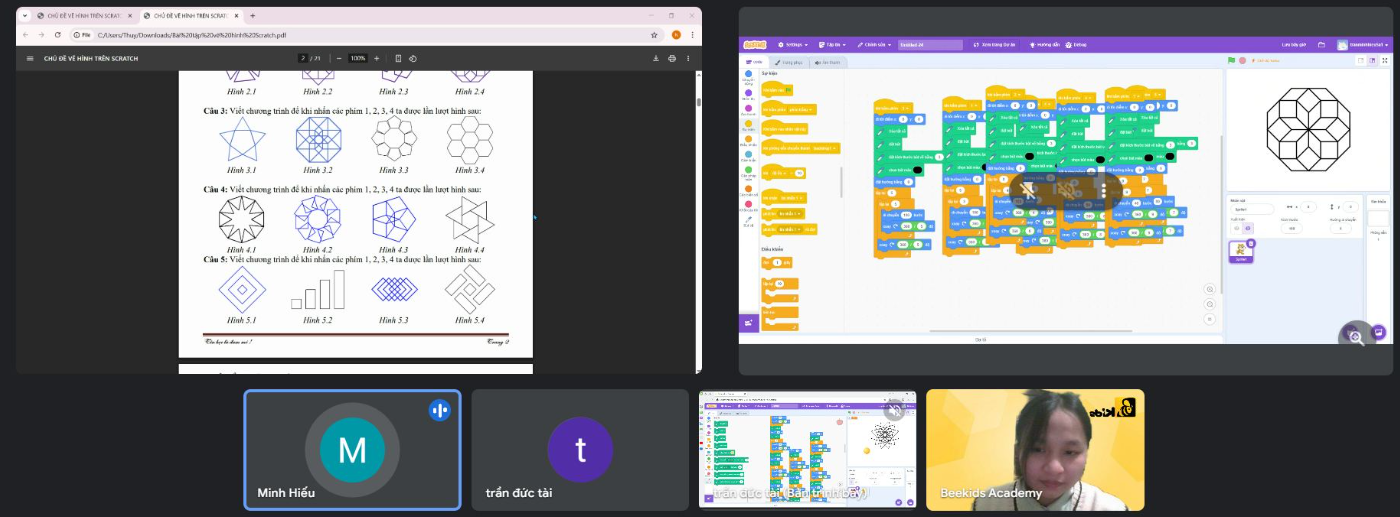Image resolution: width=1400 pixels, height=517 pixels.
Task: Open the Settings dropdown in the Scratch menu bar
Action: [792, 44]
